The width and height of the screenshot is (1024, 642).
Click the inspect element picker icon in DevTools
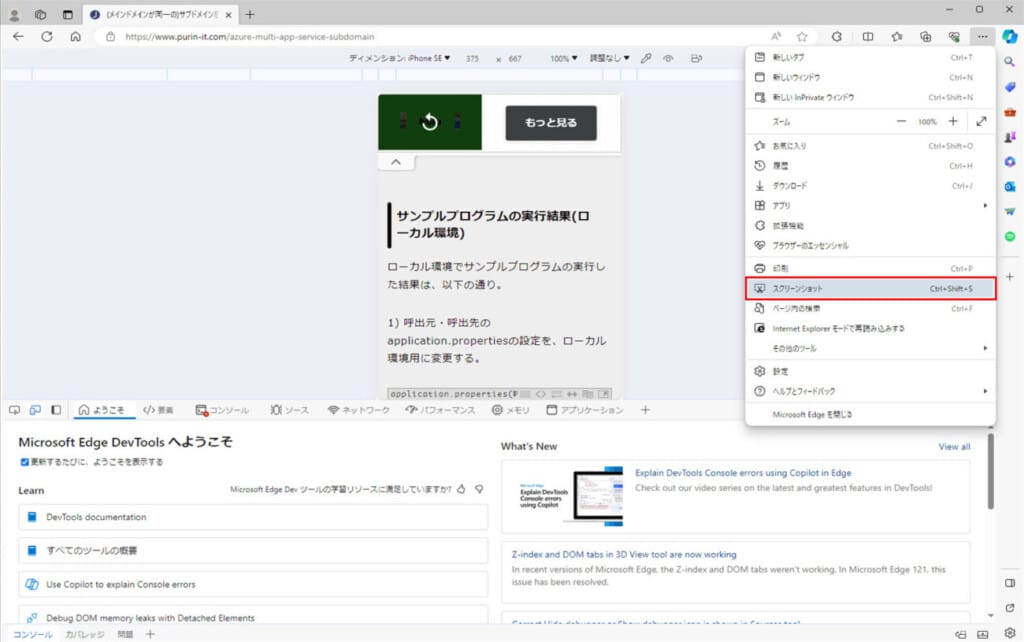point(14,410)
